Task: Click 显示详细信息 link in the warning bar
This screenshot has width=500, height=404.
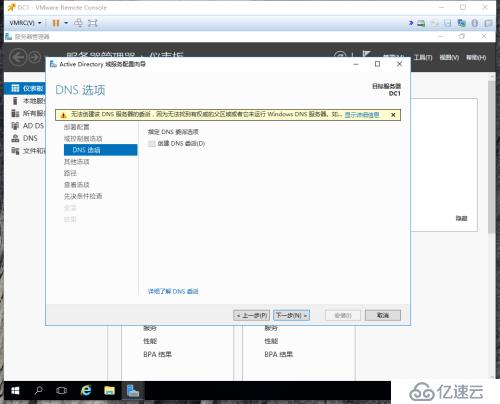Action: [x=362, y=115]
